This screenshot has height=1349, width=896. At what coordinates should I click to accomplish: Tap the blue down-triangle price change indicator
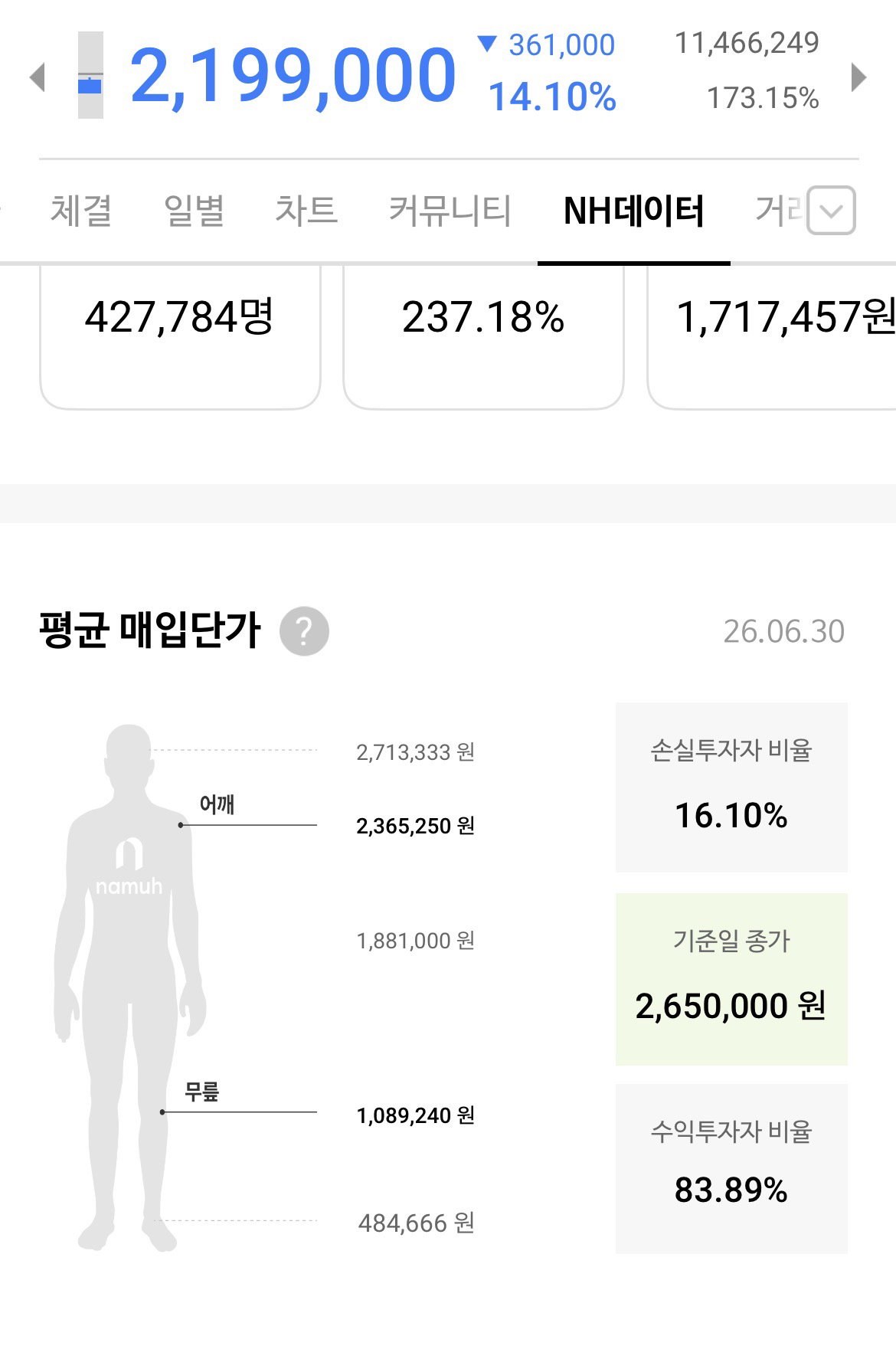click(487, 44)
